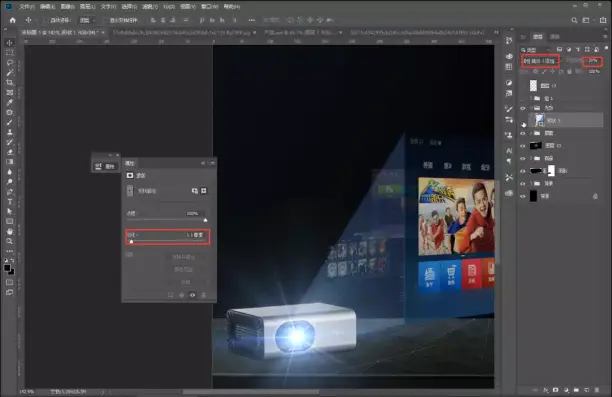Create a new group with the folder icon at Layers bottom
The width and height of the screenshot is (612, 397).
point(576,390)
